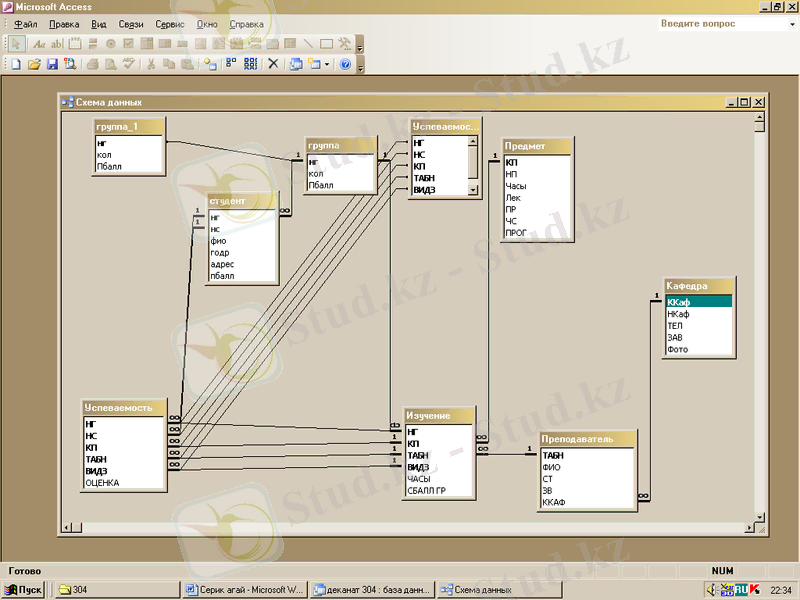Click the Пуск start button
Screen dimensions: 800x600
coord(23,589)
